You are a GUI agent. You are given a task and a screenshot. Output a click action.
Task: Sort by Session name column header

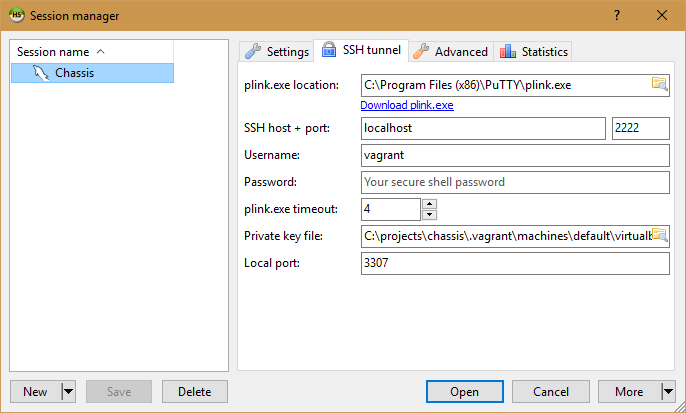[x=92, y=52]
